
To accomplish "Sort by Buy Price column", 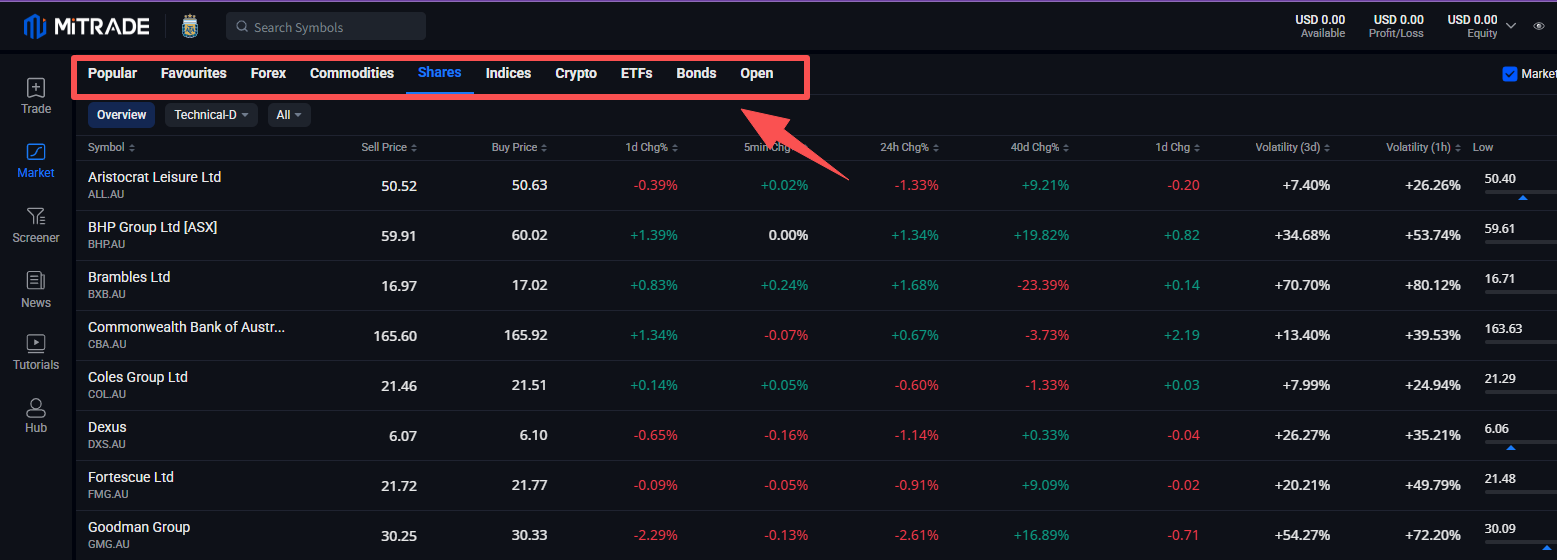I will click(519, 147).
